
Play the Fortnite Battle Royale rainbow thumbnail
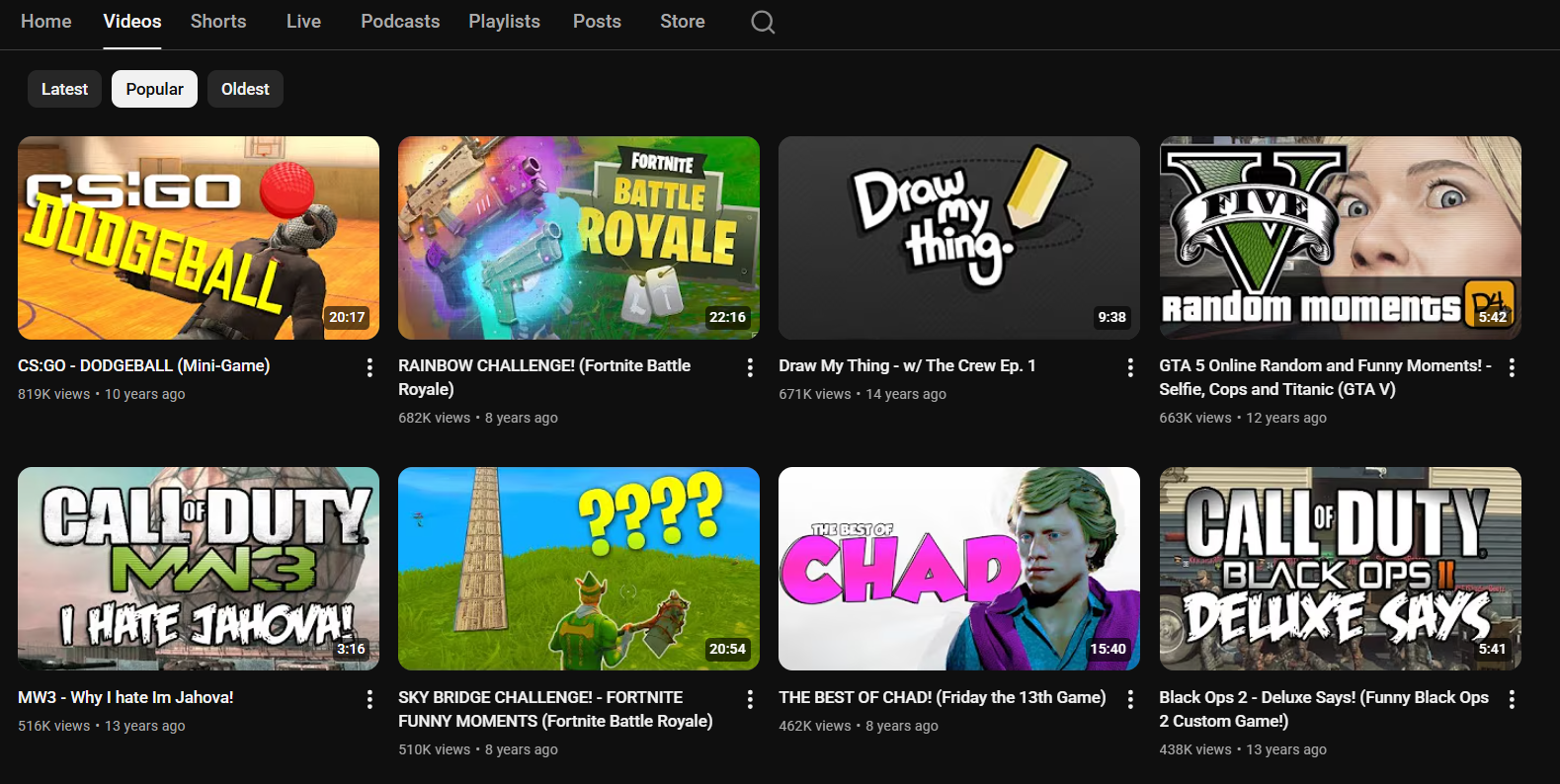579,238
